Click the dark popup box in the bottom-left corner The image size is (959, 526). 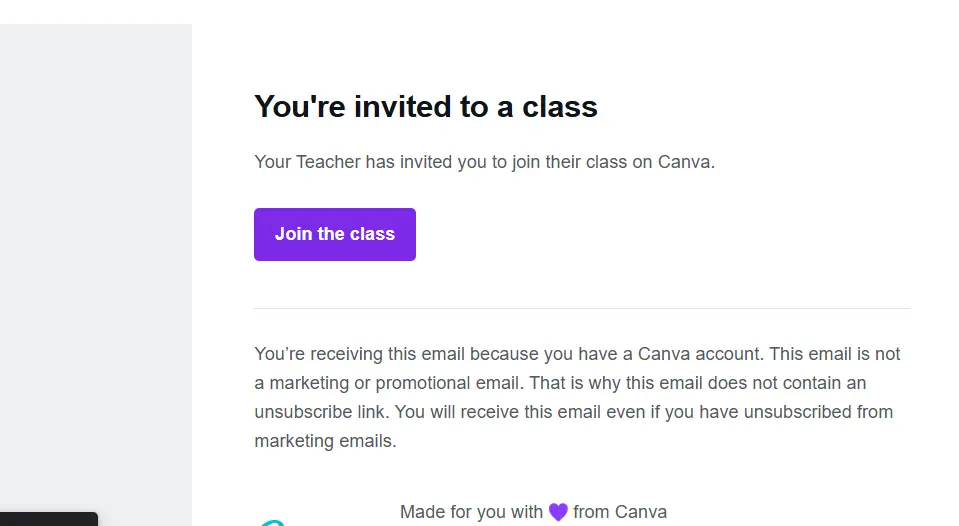click(x=49, y=519)
